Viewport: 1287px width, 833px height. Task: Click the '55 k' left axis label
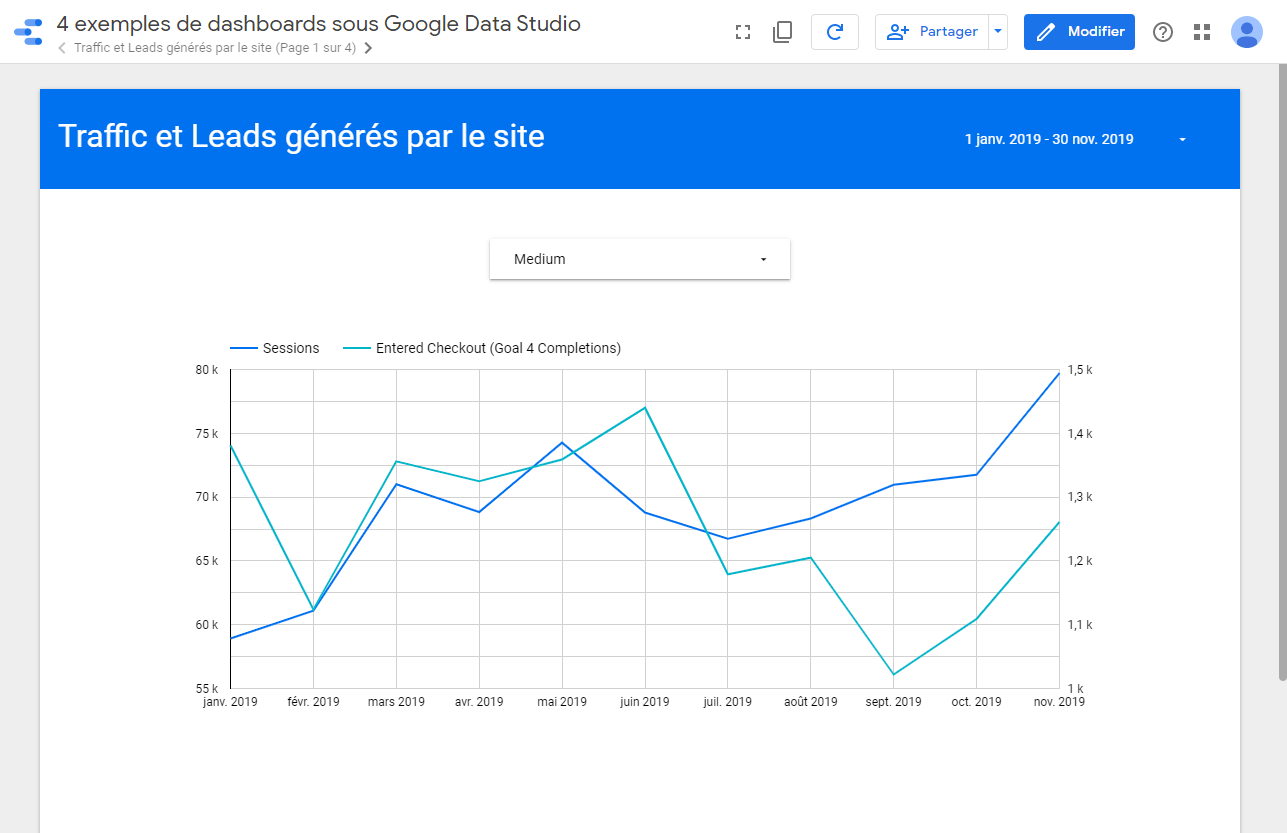207,689
